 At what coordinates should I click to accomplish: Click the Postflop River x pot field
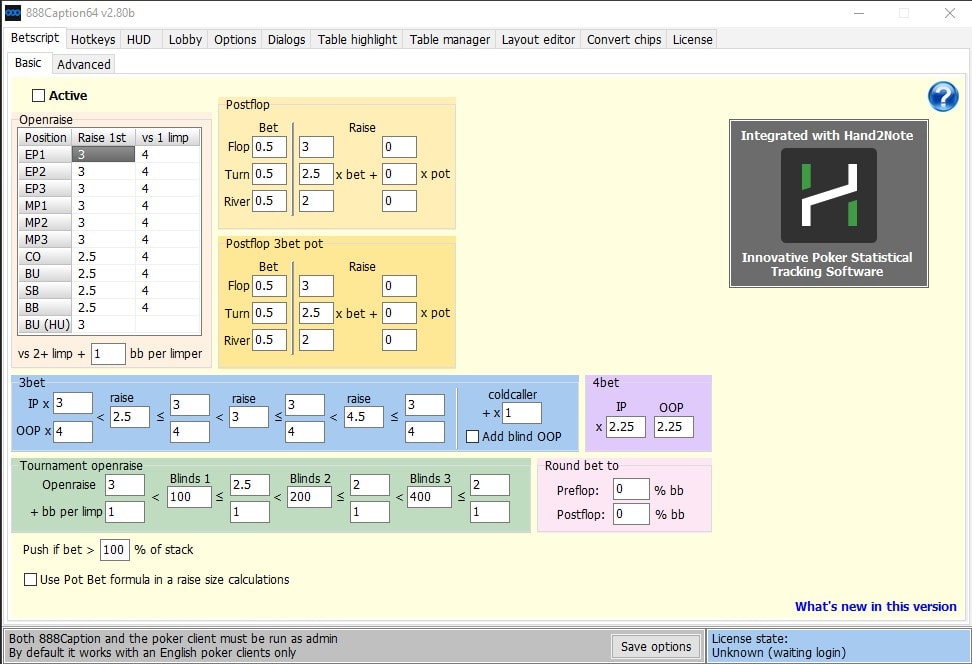[x=399, y=201]
